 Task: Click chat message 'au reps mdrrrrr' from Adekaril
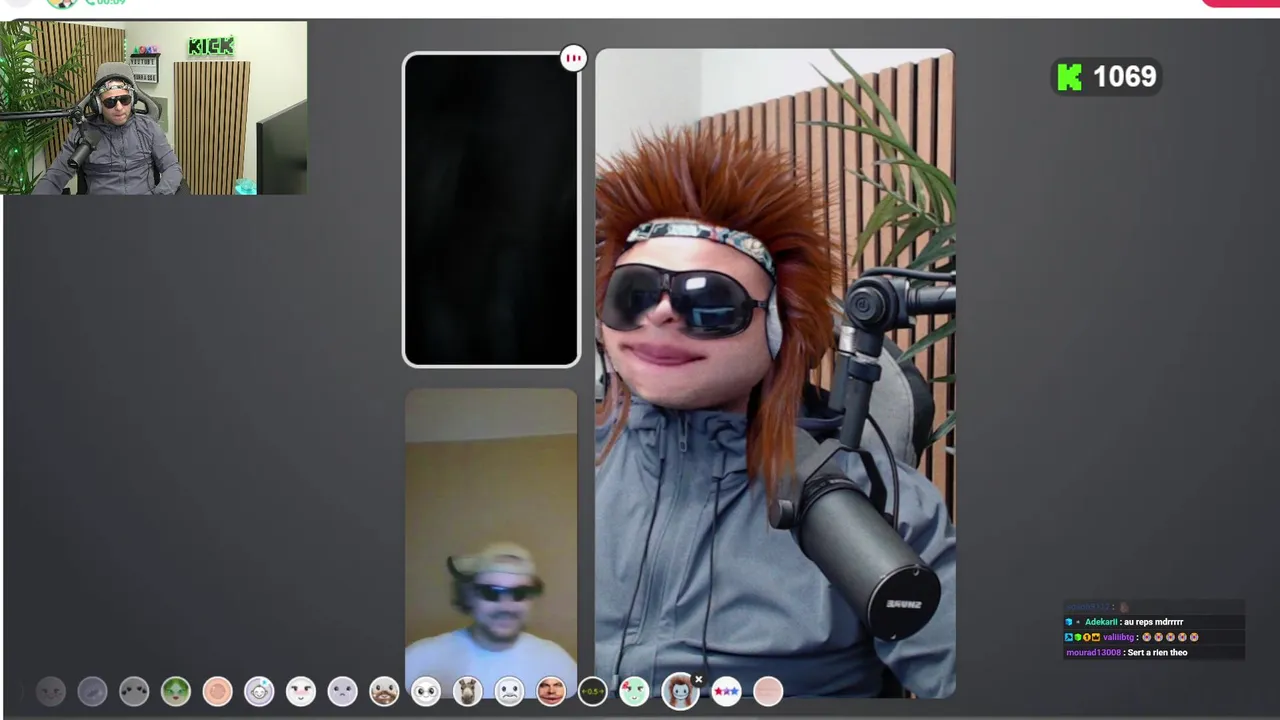tap(1153, 622)
